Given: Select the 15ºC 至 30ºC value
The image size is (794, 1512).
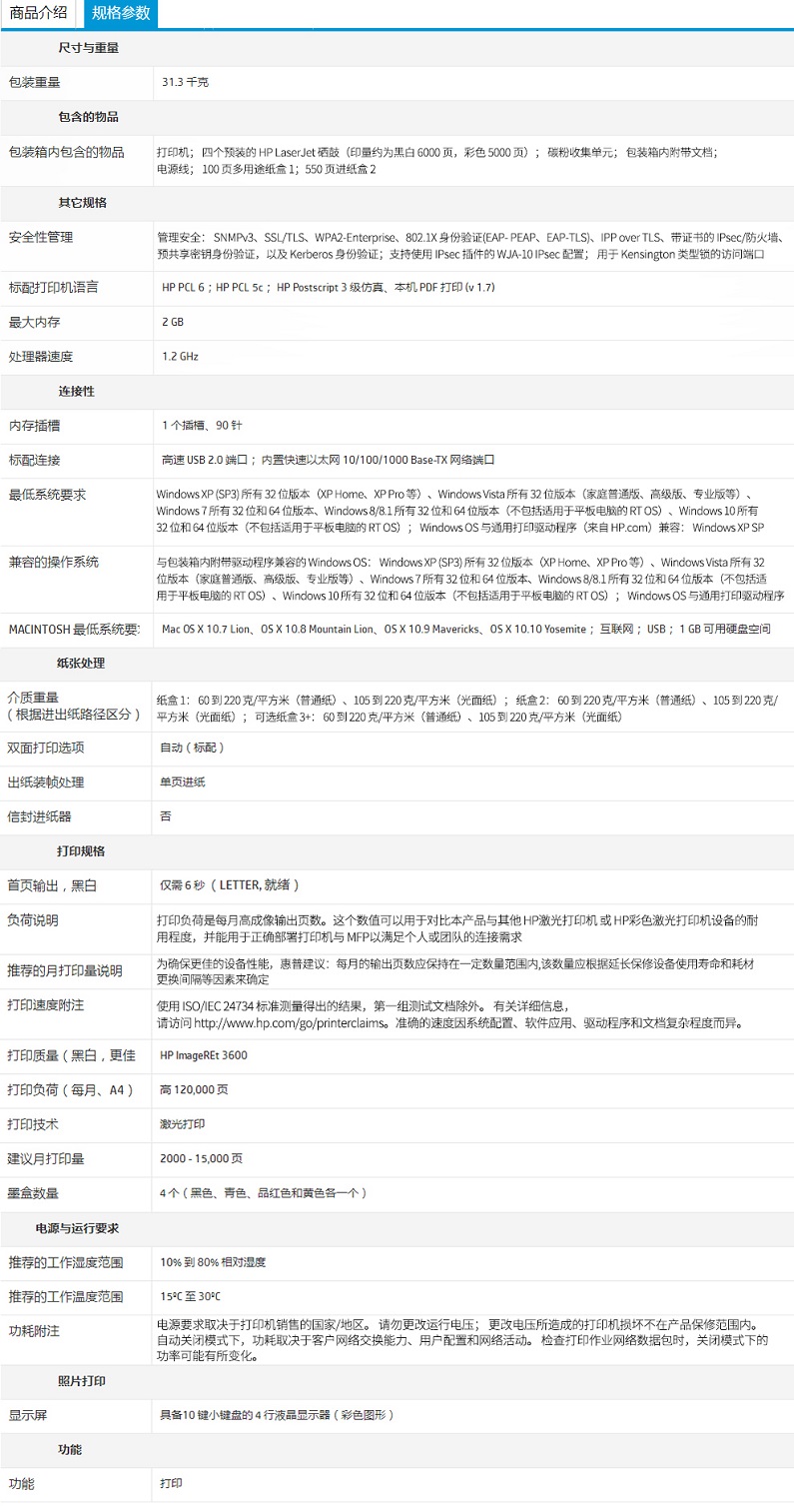Looking at the screenshot, I should (x=191, y=1297).
